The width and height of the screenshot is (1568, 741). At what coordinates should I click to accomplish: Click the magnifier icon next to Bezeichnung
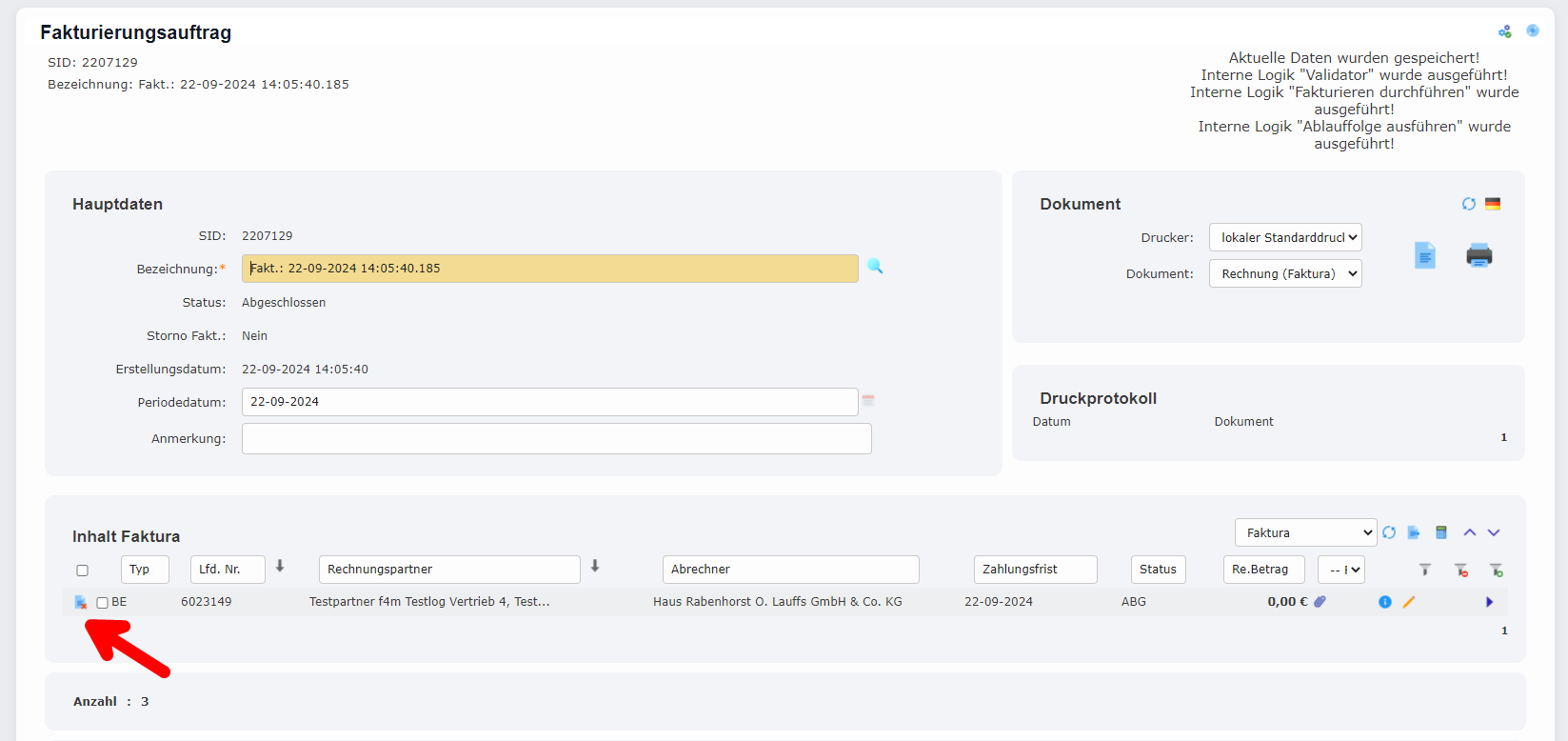point(875,267)
